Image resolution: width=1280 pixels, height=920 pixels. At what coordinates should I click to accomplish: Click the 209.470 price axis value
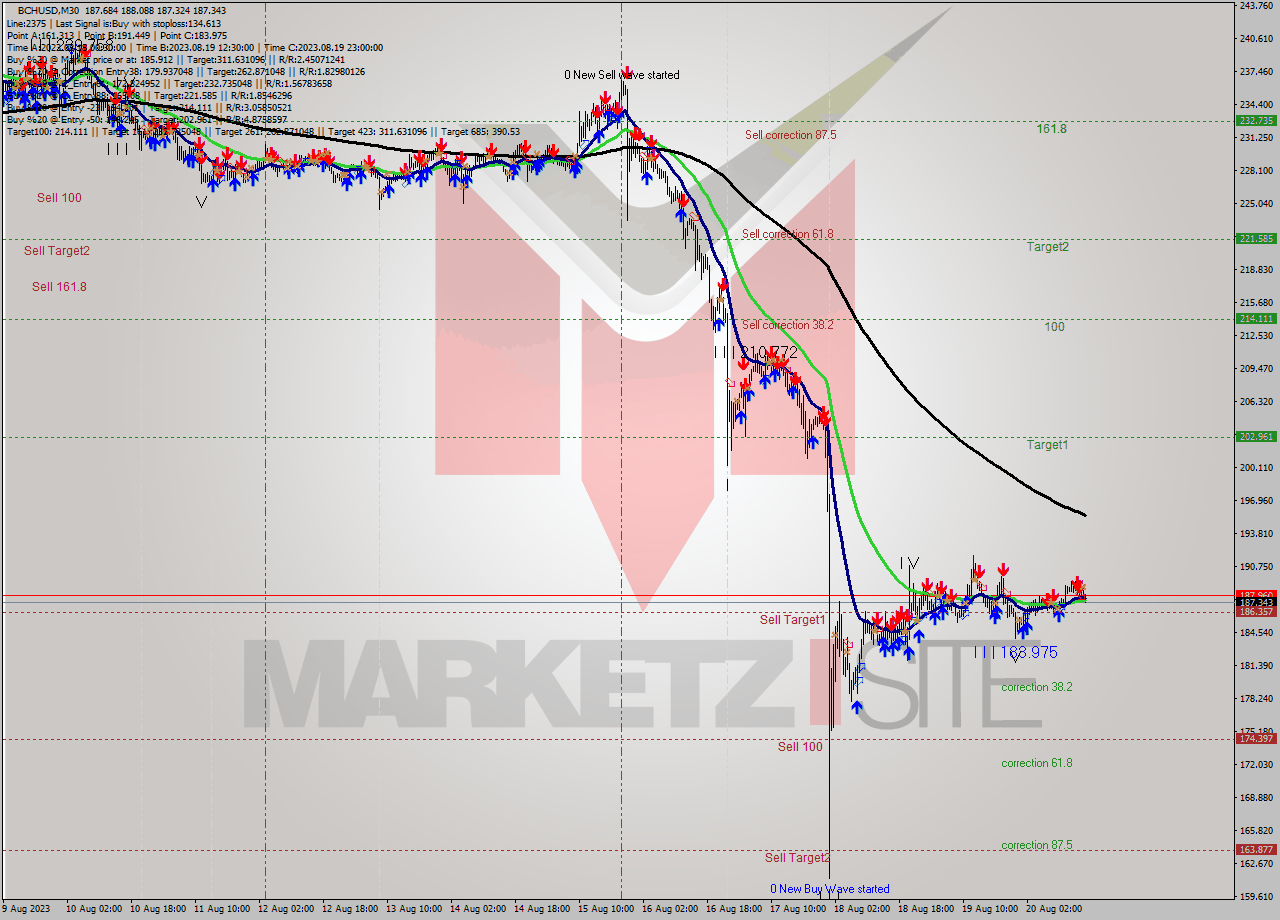pos(1257,369)
